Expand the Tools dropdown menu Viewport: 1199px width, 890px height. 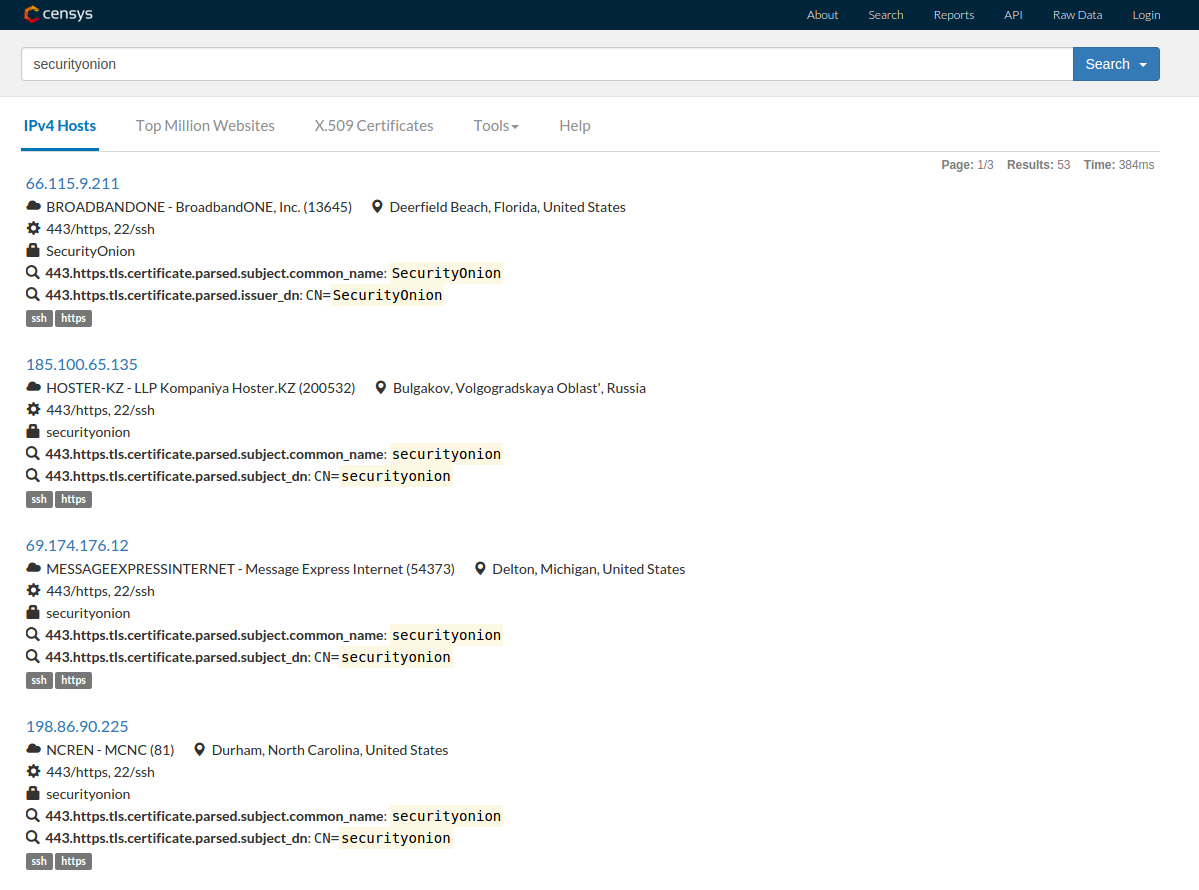tap(496, 125)
